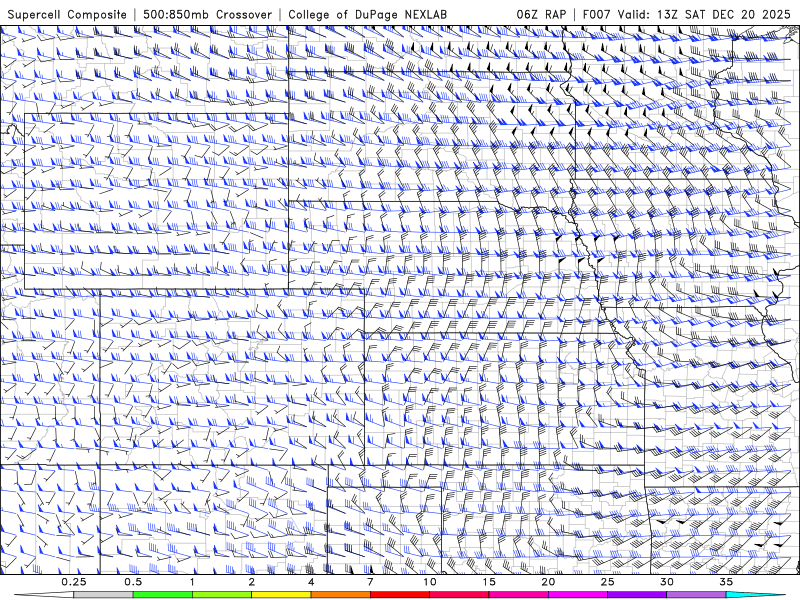Click the cyan legend arrow end
800x600 pixels.
tap(757, 595)
